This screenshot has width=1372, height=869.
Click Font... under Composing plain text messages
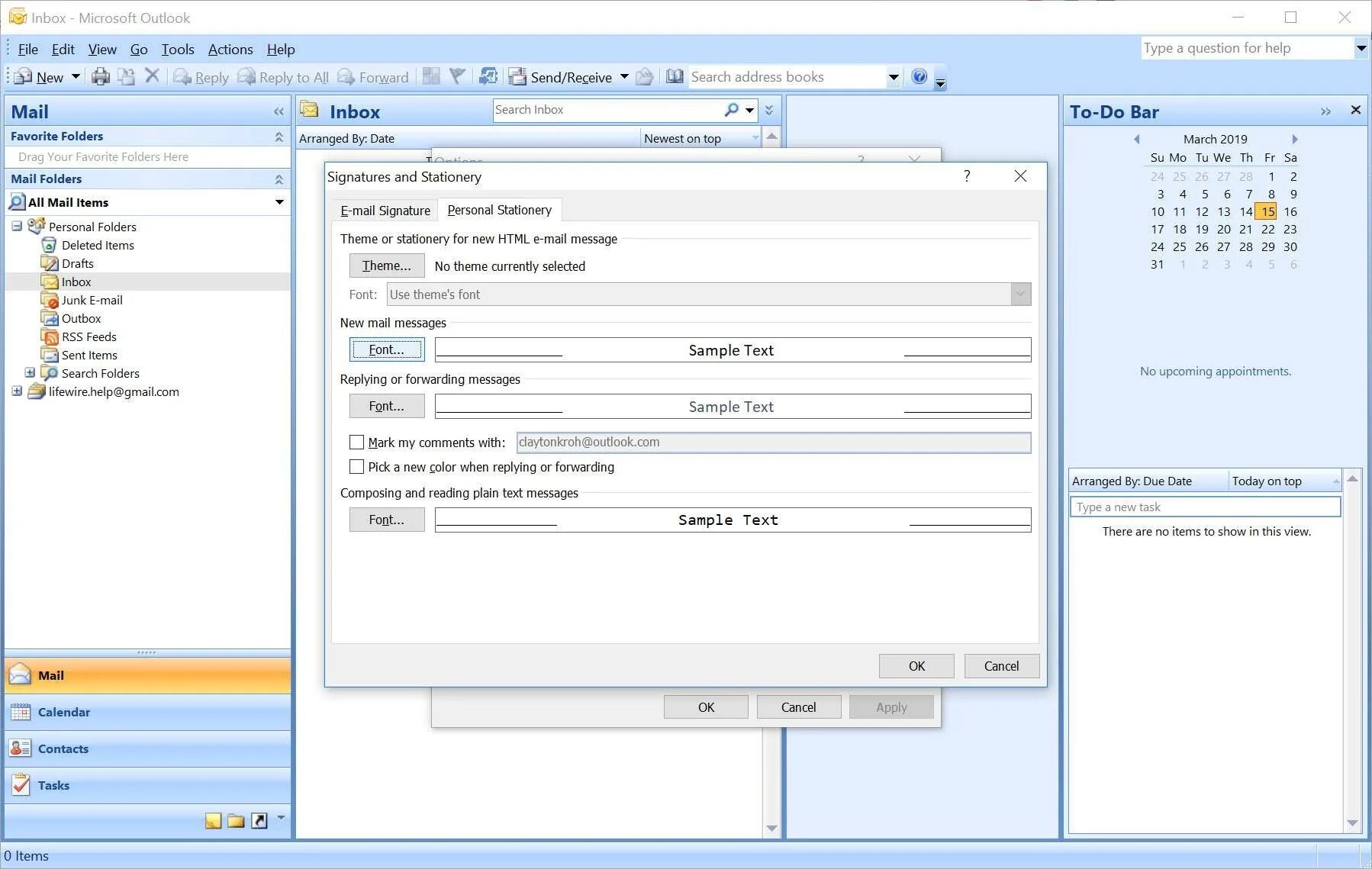point(387,520)
